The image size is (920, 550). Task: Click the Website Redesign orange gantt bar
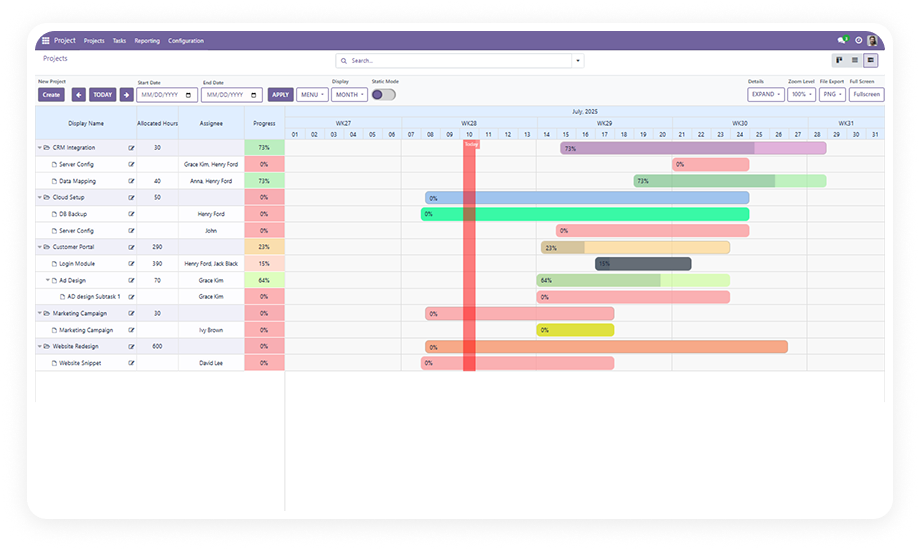tap(606, 347)
